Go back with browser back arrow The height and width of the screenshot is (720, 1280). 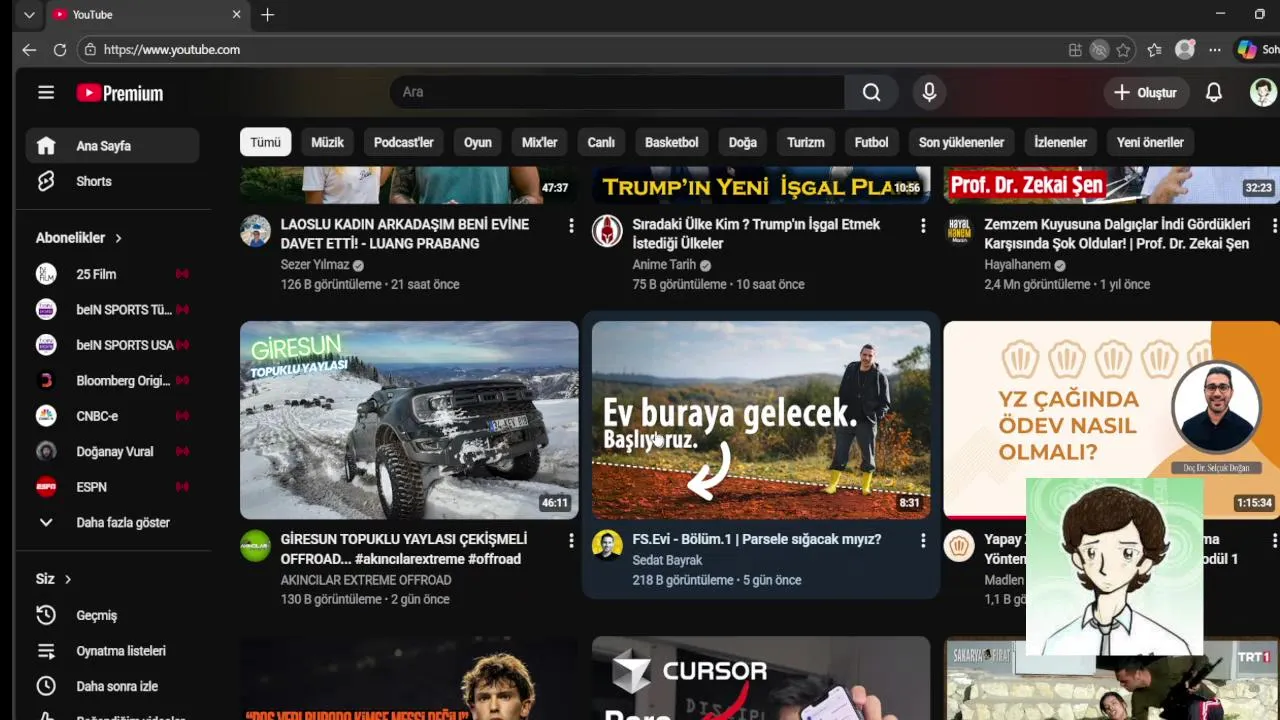[x=29, y=49]
